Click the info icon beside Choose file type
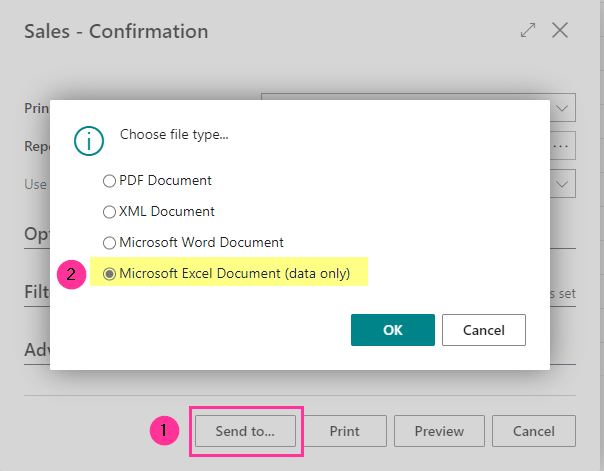Screen dimensions: 604x471 [x=89, y=141]
